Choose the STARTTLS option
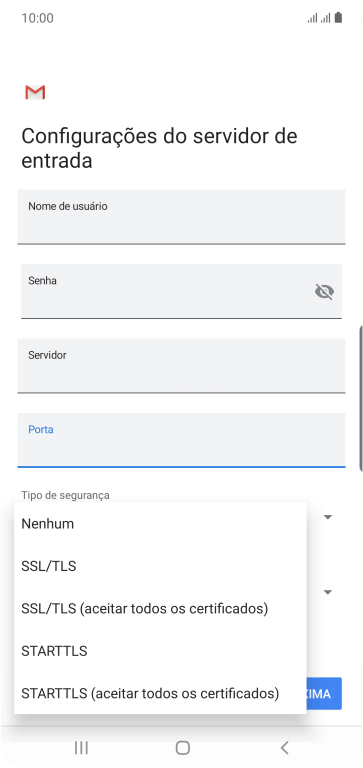Image resolution: width=363 pixels, height=768 pixels. pyautogui.click(x=160, y=651)
